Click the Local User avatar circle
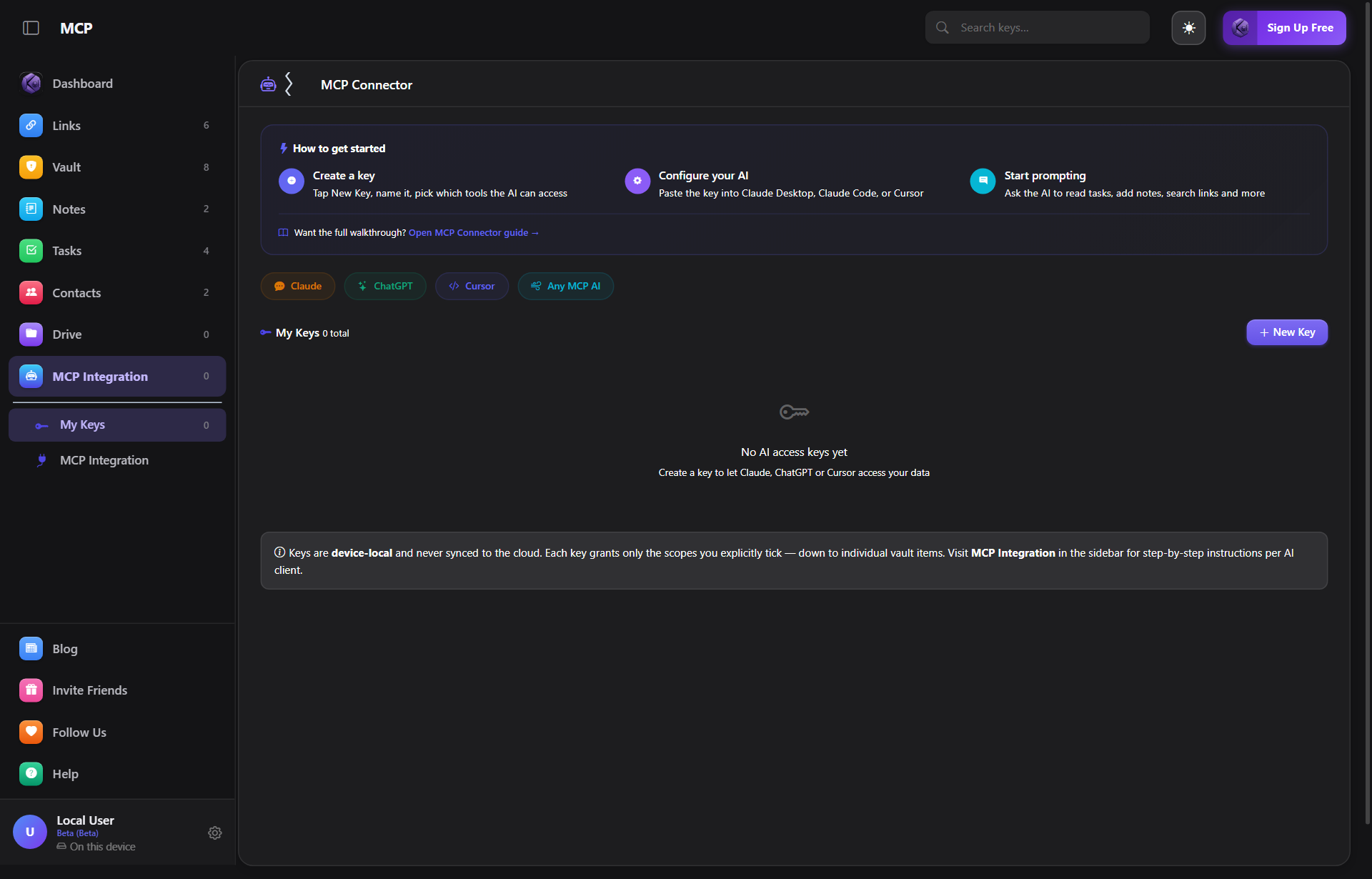This screenshot has width=1372, height=879. pos(30,832)
